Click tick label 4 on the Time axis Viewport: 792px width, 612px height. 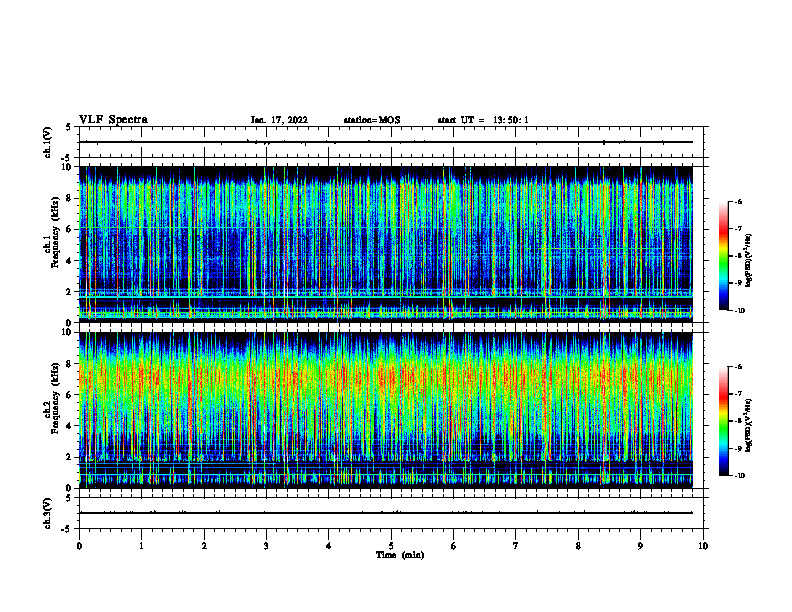(329, 546)
